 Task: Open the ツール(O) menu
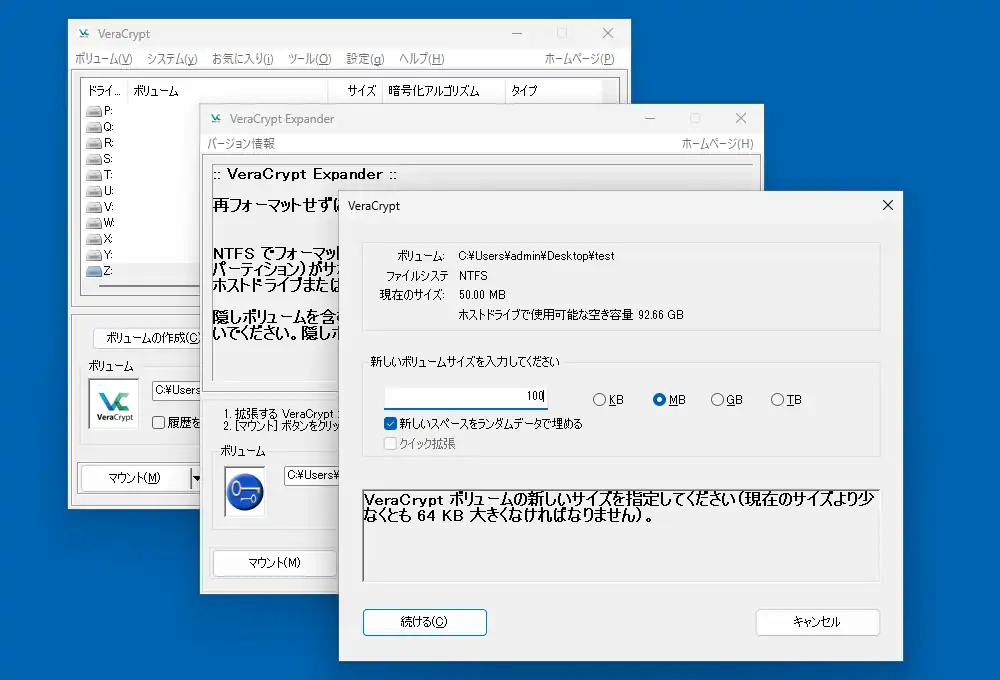coord(309,58)
